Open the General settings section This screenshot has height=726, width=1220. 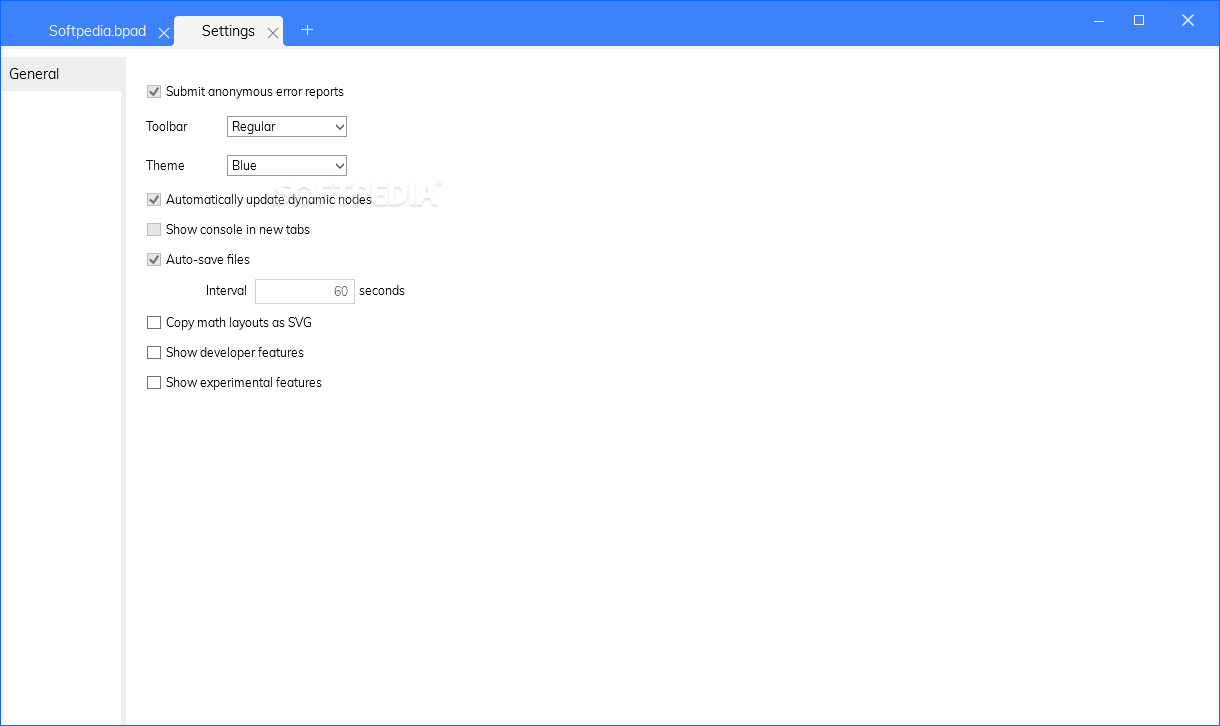click(61, 74)
